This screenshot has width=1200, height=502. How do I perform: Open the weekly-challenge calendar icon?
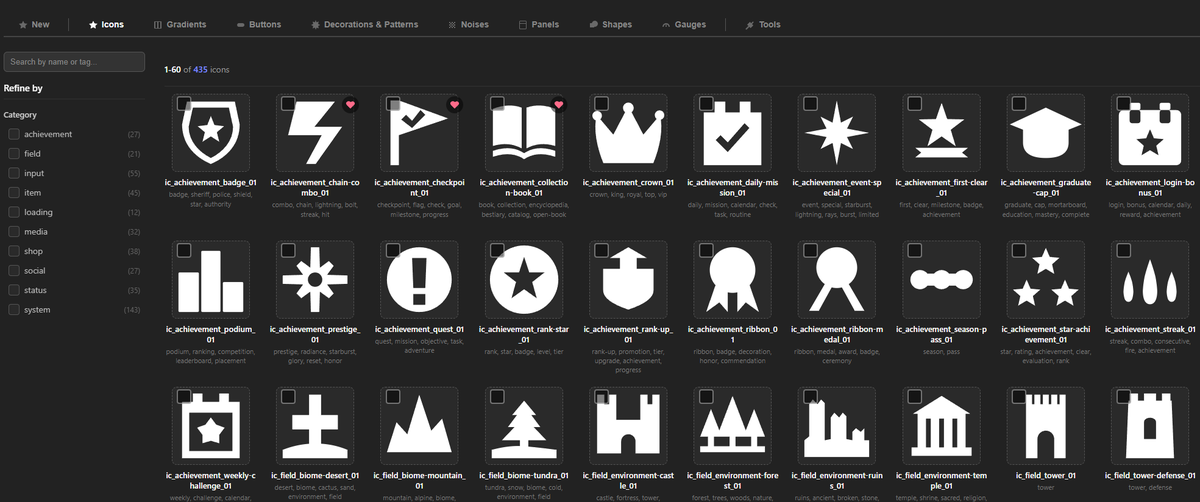pos(210,425)
